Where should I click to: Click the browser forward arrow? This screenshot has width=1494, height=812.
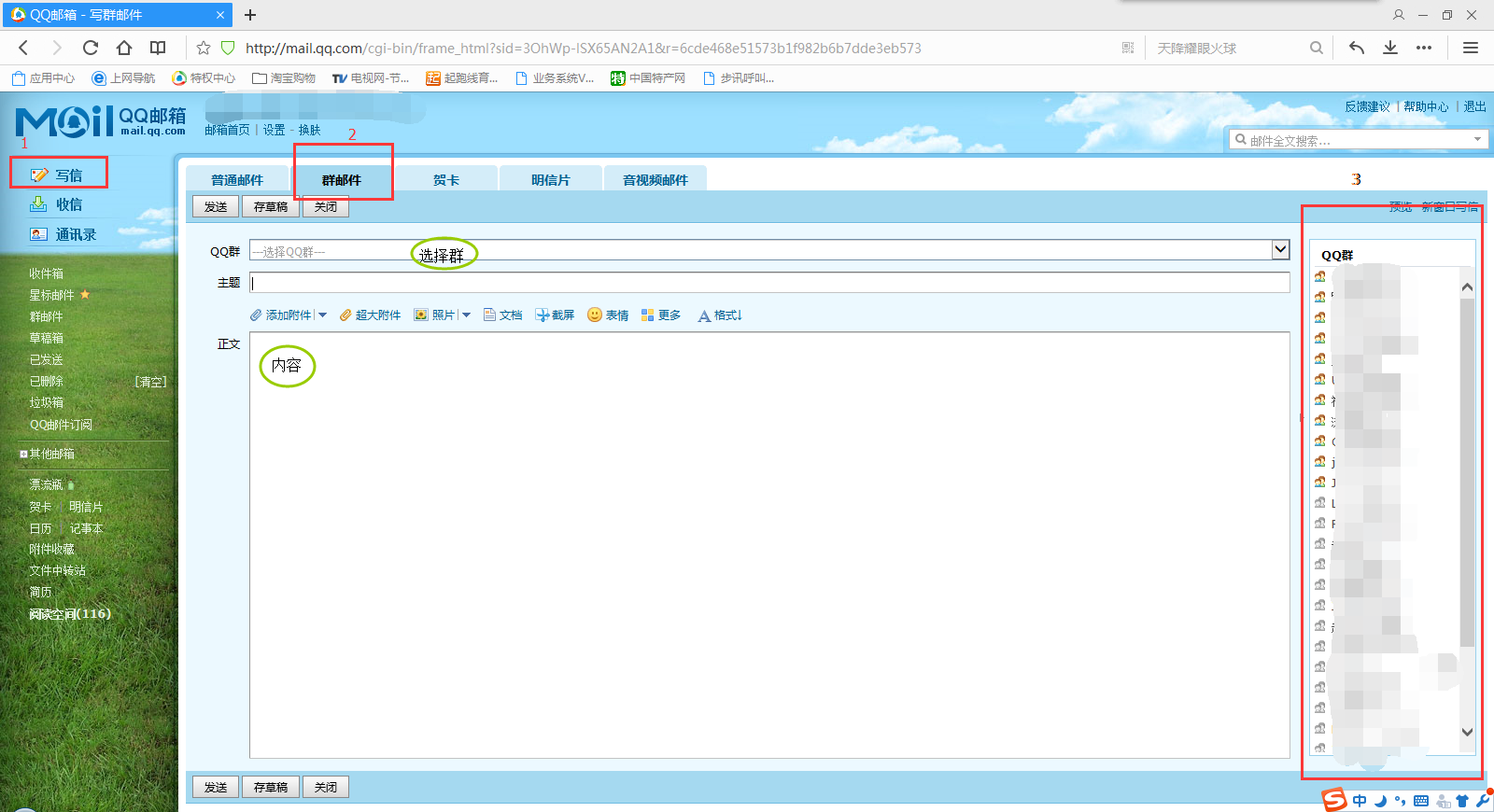pos(56,48)
